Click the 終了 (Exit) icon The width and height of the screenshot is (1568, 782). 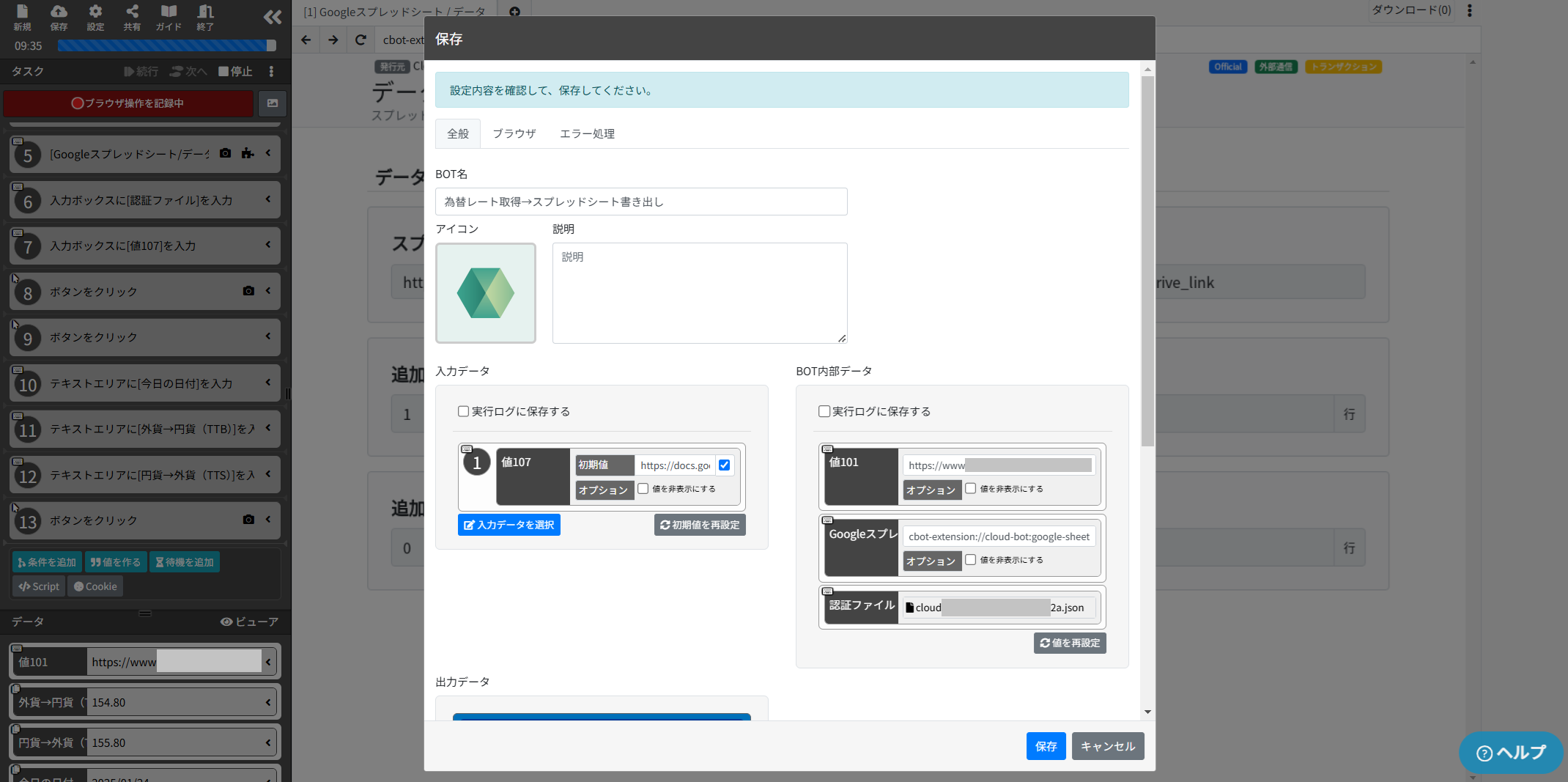(204, 16)
